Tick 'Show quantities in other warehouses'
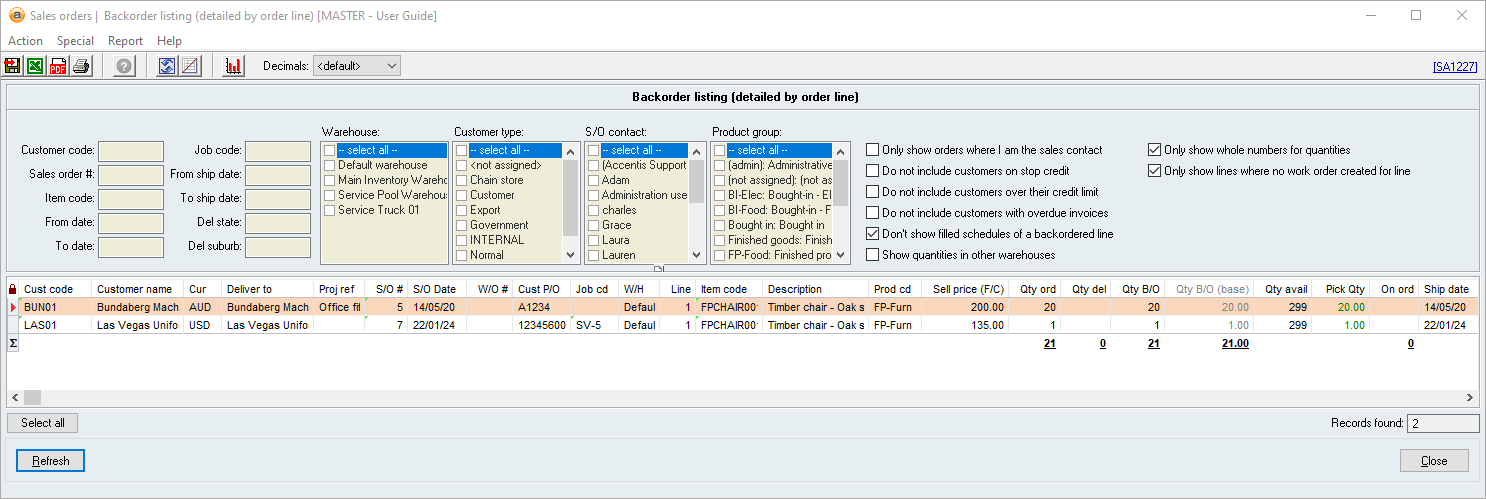 click(x=873, y=255)
